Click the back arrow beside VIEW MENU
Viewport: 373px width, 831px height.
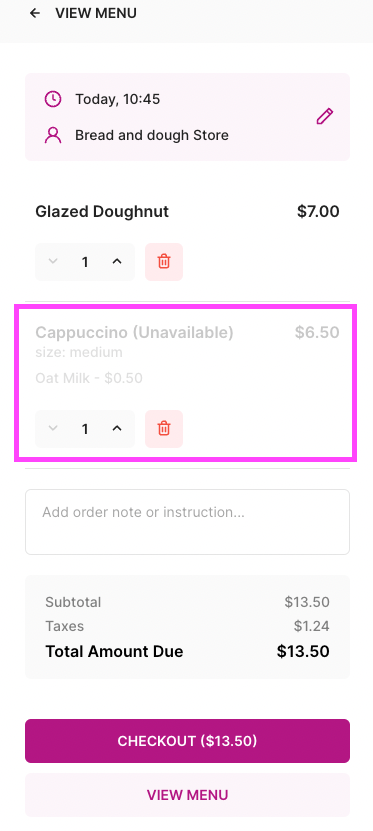[35, 13]
